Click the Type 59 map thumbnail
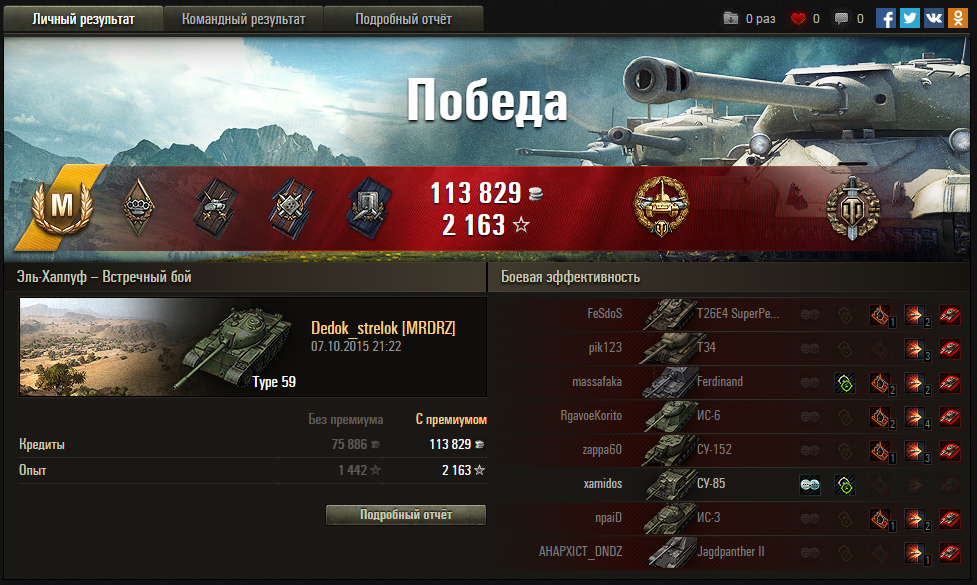This screenshot has height=585, width=977. tap(160, 347)
